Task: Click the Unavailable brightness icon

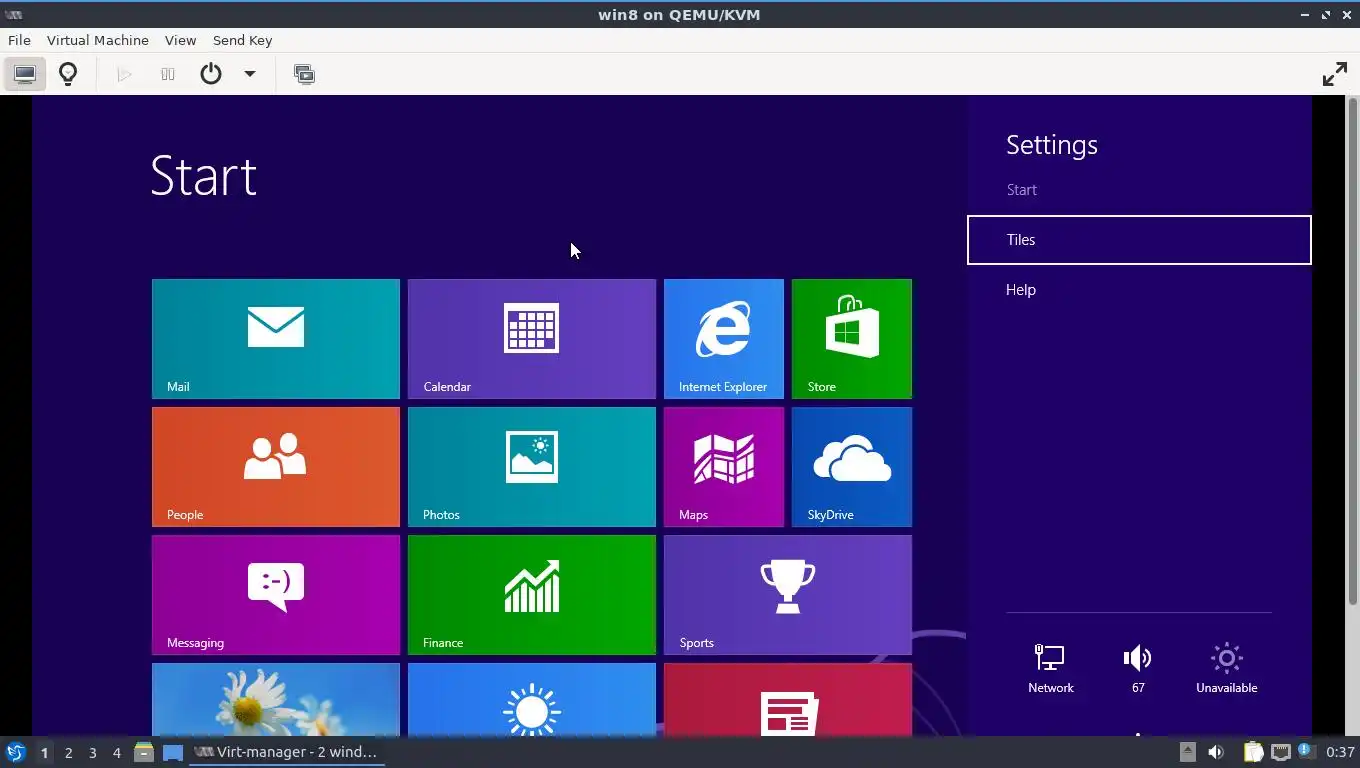Action: (x=1226, y=668)
